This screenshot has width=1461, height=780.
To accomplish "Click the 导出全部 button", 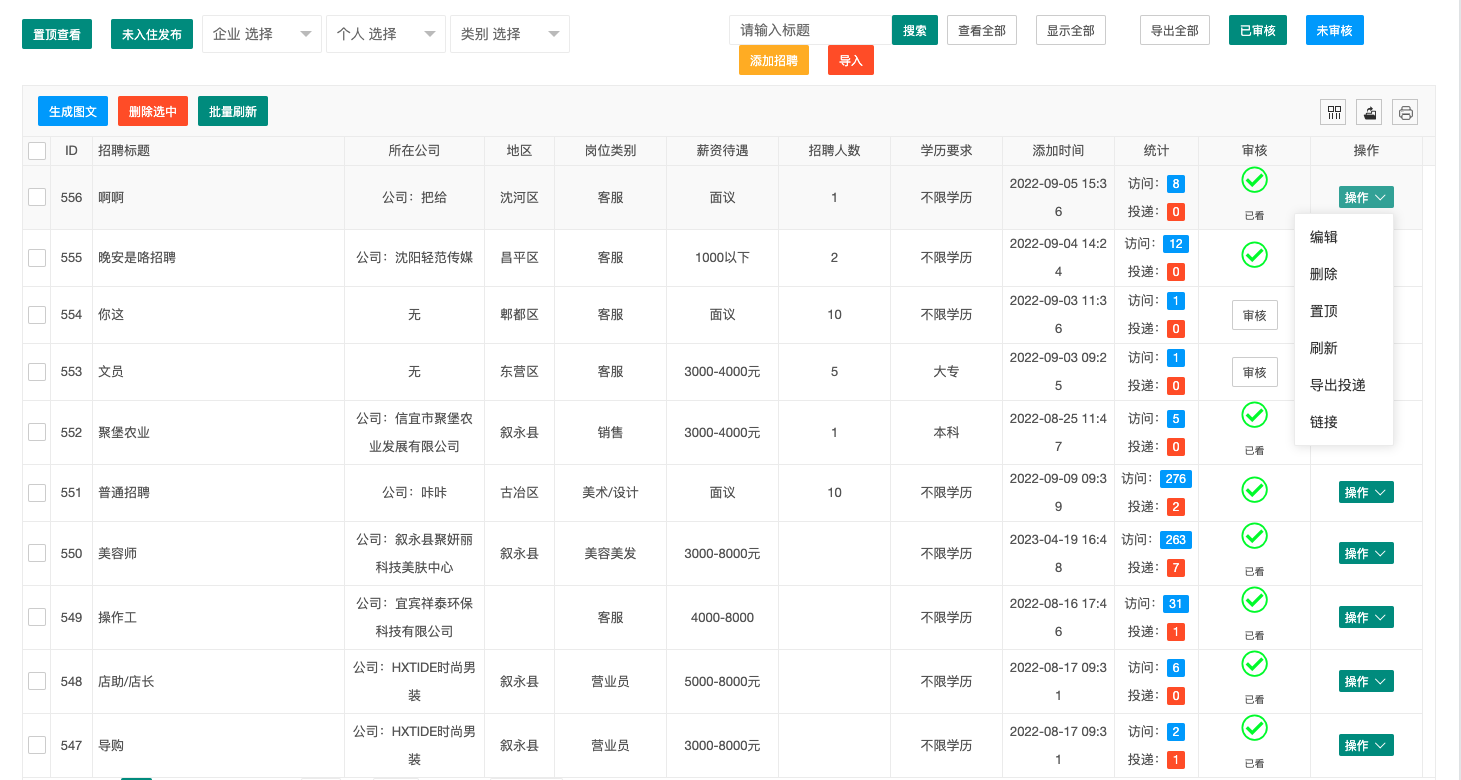I will pyautogui.click(x=1175, y=30).
